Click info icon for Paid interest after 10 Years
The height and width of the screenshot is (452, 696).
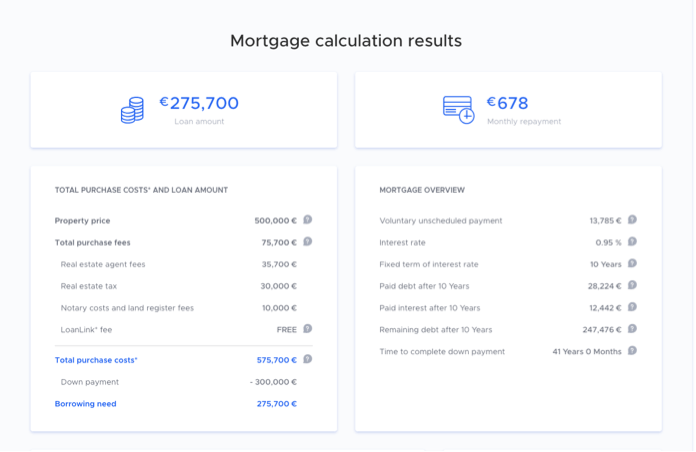coord(632,307)
